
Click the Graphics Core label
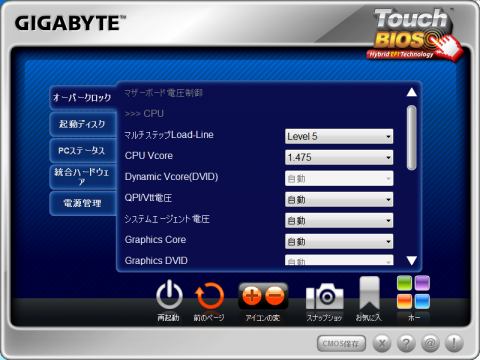pyautogui.click(x=155, y=240)
